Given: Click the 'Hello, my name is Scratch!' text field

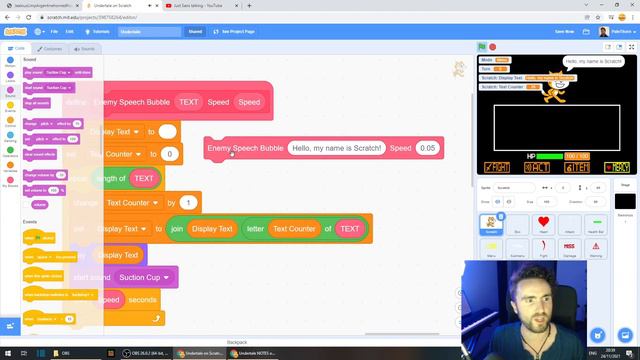Looking at the screenshot, I should tap(336, 148).
